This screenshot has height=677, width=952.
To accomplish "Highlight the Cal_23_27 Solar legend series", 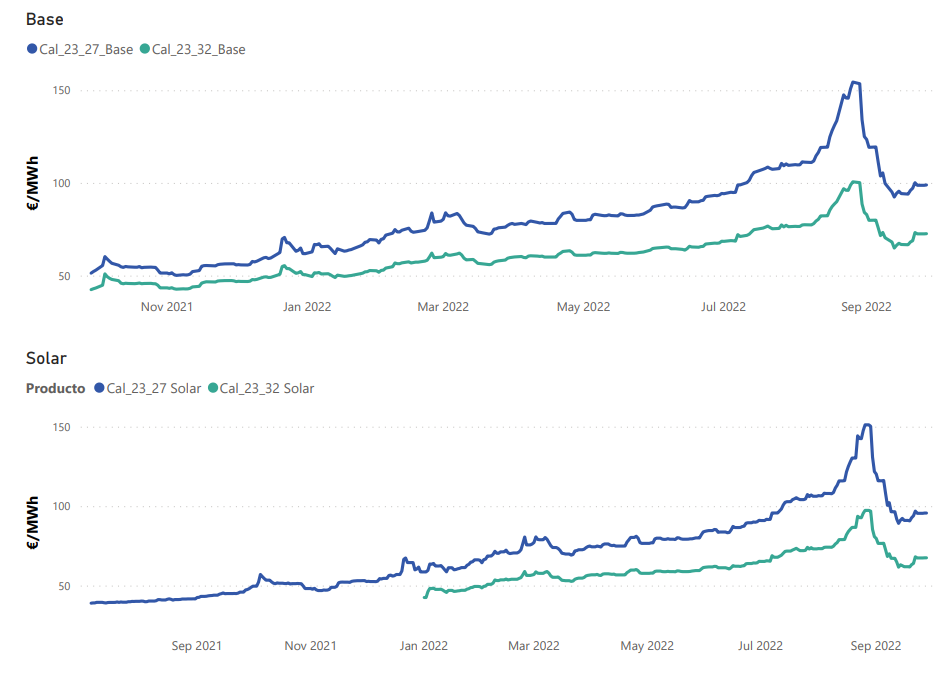I will point(155,388).
